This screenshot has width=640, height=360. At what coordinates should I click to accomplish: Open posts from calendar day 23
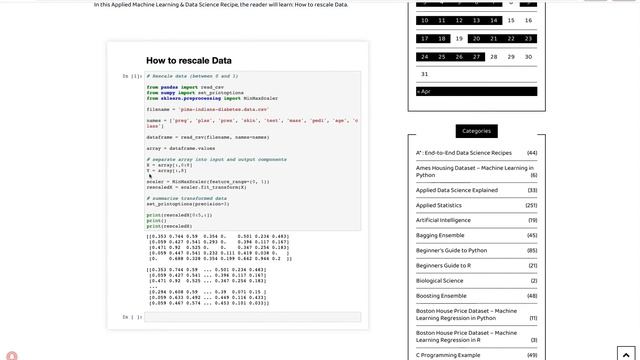tap(528, 39)
